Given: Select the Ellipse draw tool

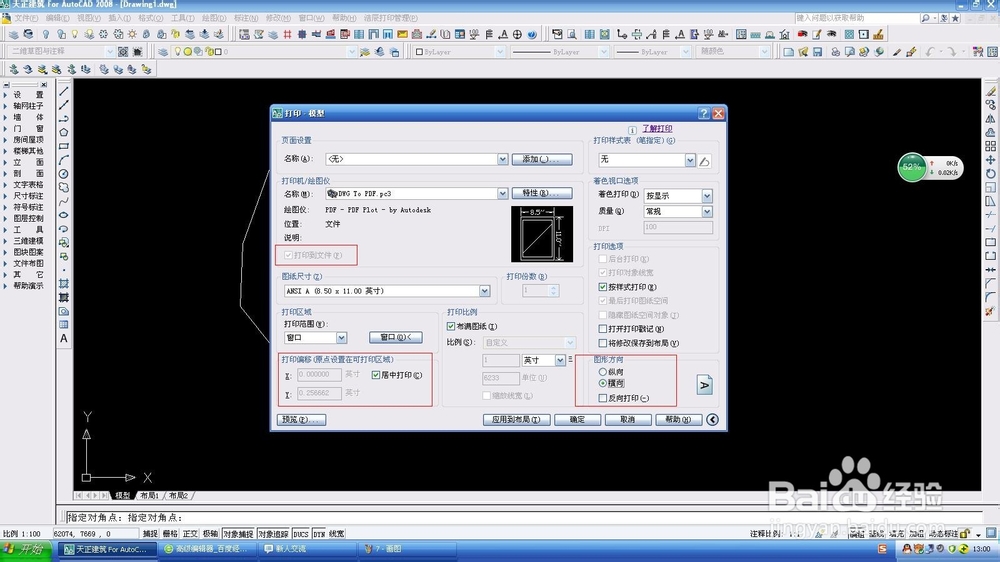Looking at the screenshot, I should pos(64,215).
